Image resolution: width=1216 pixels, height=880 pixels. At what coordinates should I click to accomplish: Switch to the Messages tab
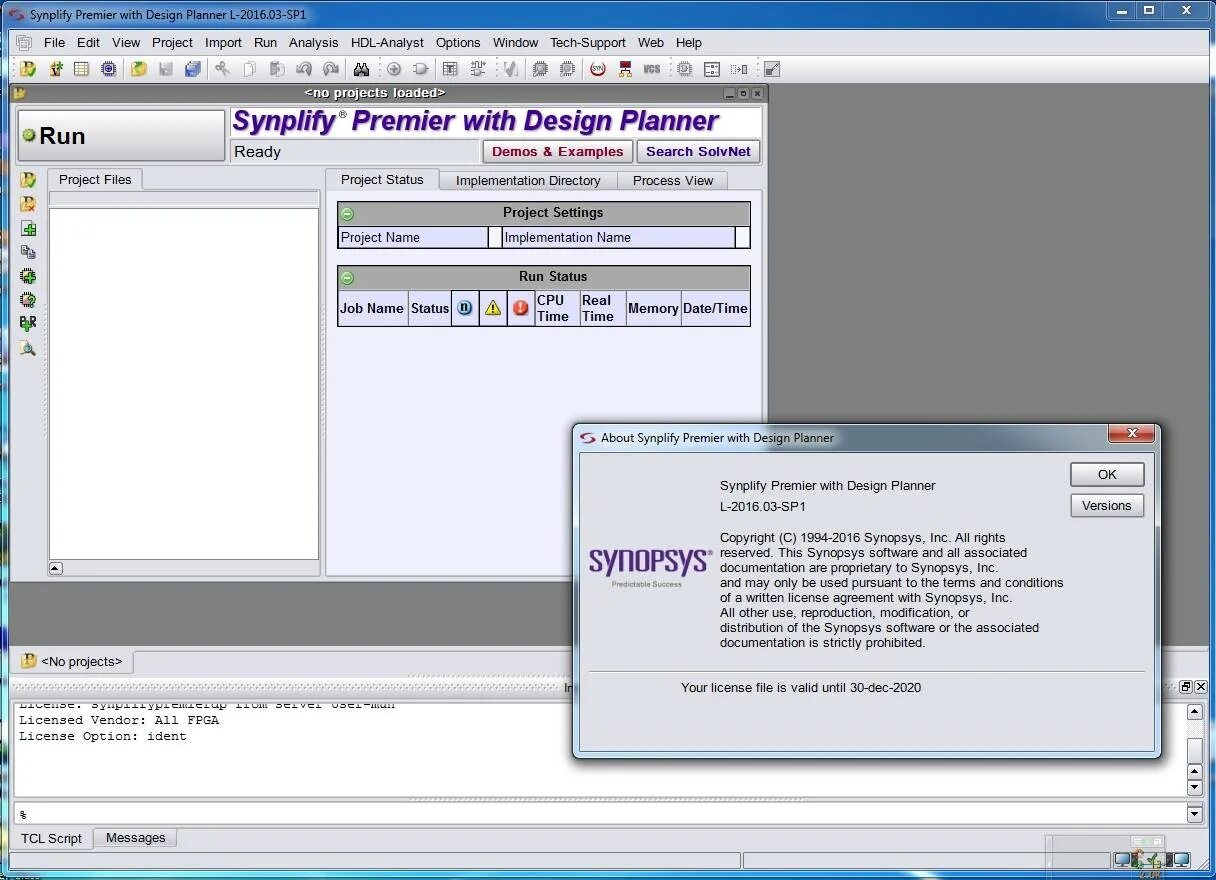[135, 838]
